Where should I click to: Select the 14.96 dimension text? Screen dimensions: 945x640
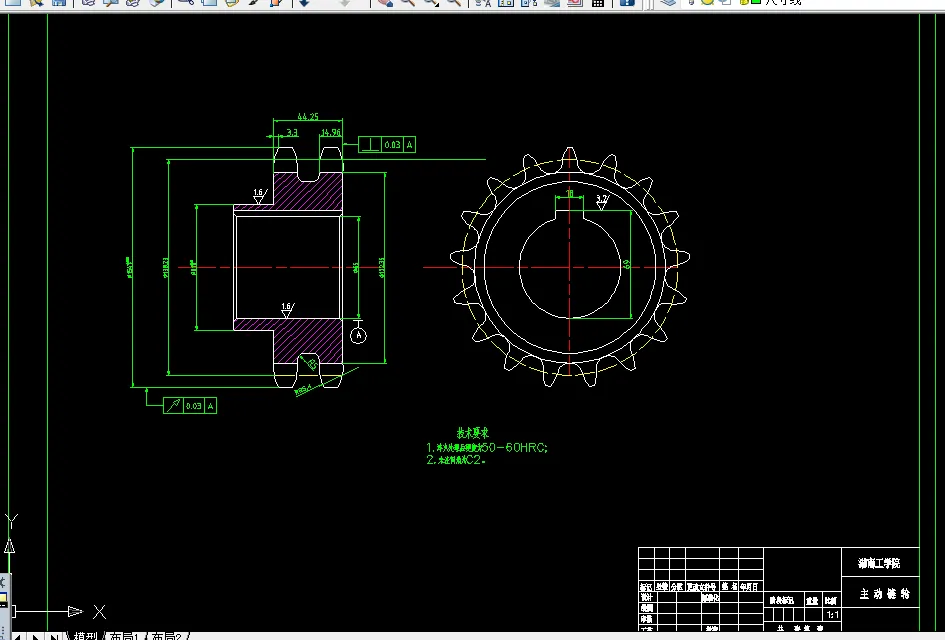[331, 132]
